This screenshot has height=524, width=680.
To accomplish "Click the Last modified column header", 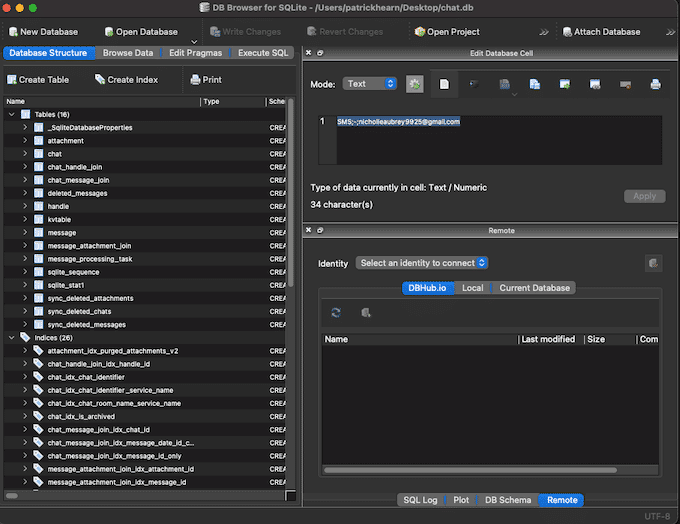I will [x=550, y=339].
